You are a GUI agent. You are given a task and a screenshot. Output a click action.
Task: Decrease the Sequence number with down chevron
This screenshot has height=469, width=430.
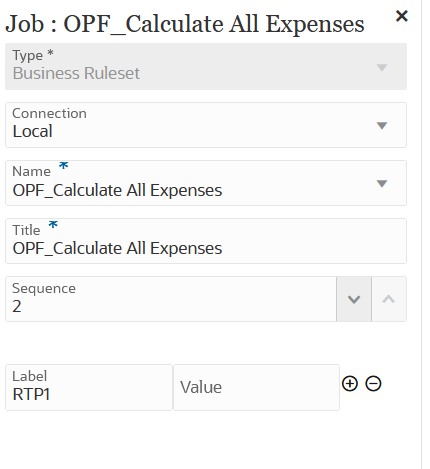click(354, 299)
